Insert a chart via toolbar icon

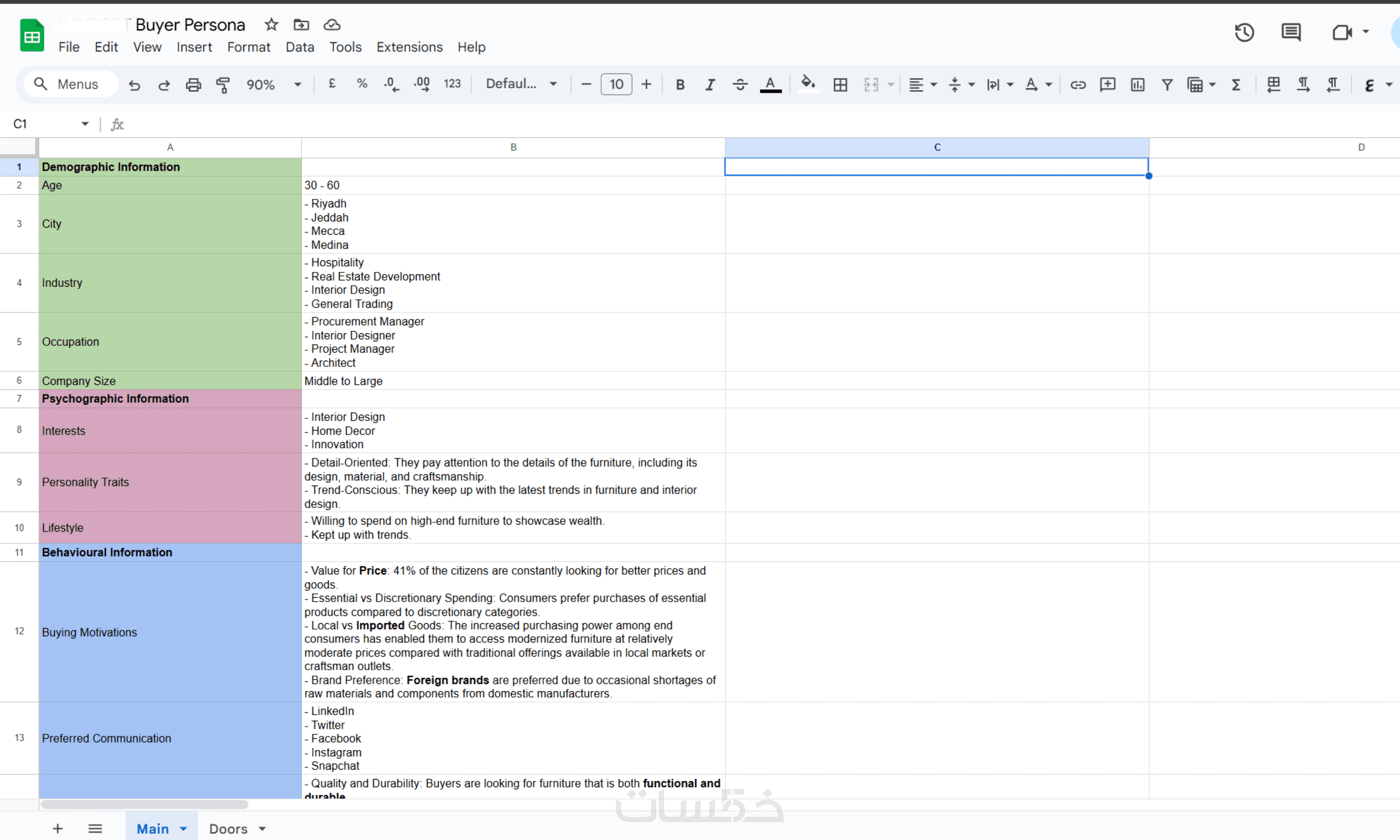tap(1137, 85)
